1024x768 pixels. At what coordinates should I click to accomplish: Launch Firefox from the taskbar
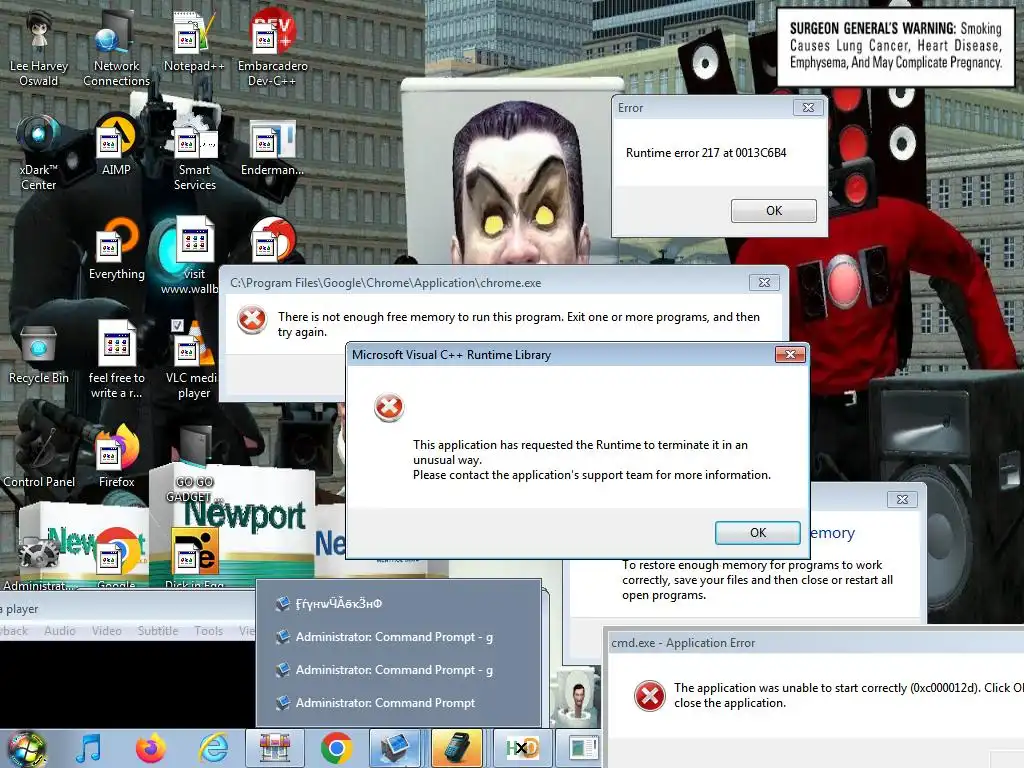pos(150,748)
